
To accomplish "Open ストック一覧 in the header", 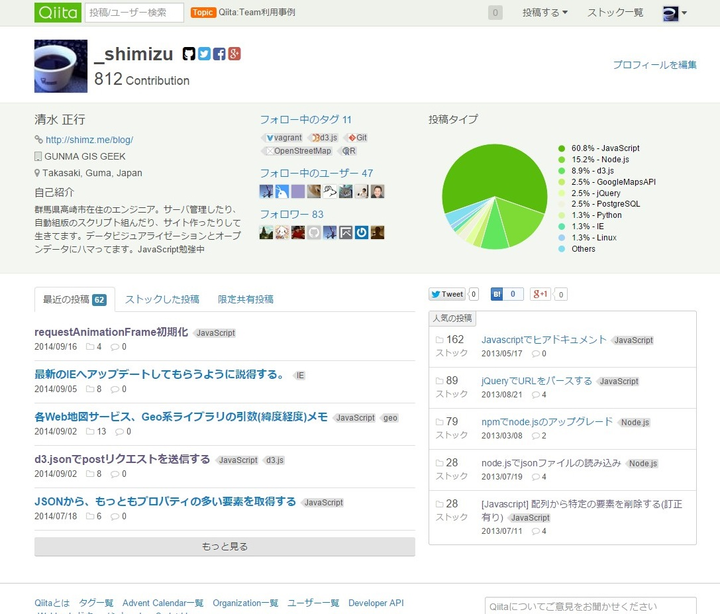I will point(615,12).
